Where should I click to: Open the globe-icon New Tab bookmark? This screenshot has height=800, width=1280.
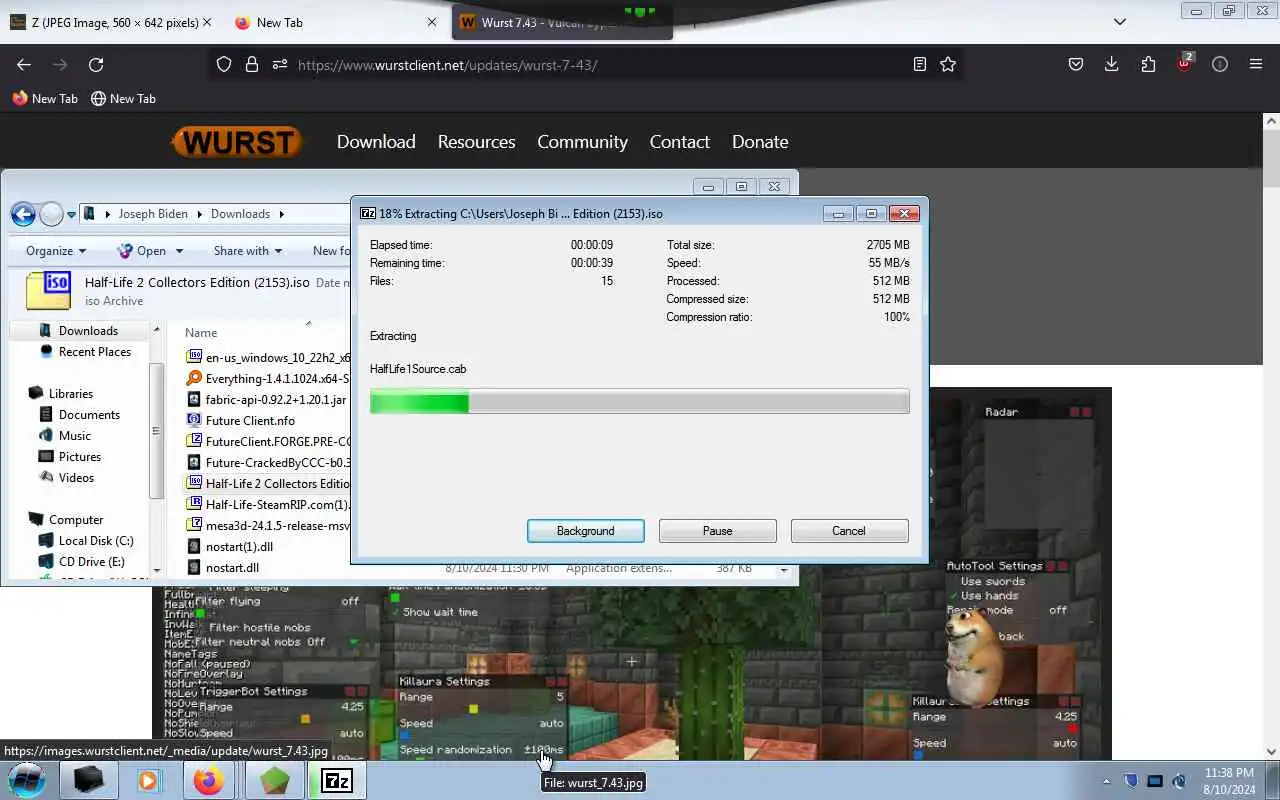[x=123, y=99]
